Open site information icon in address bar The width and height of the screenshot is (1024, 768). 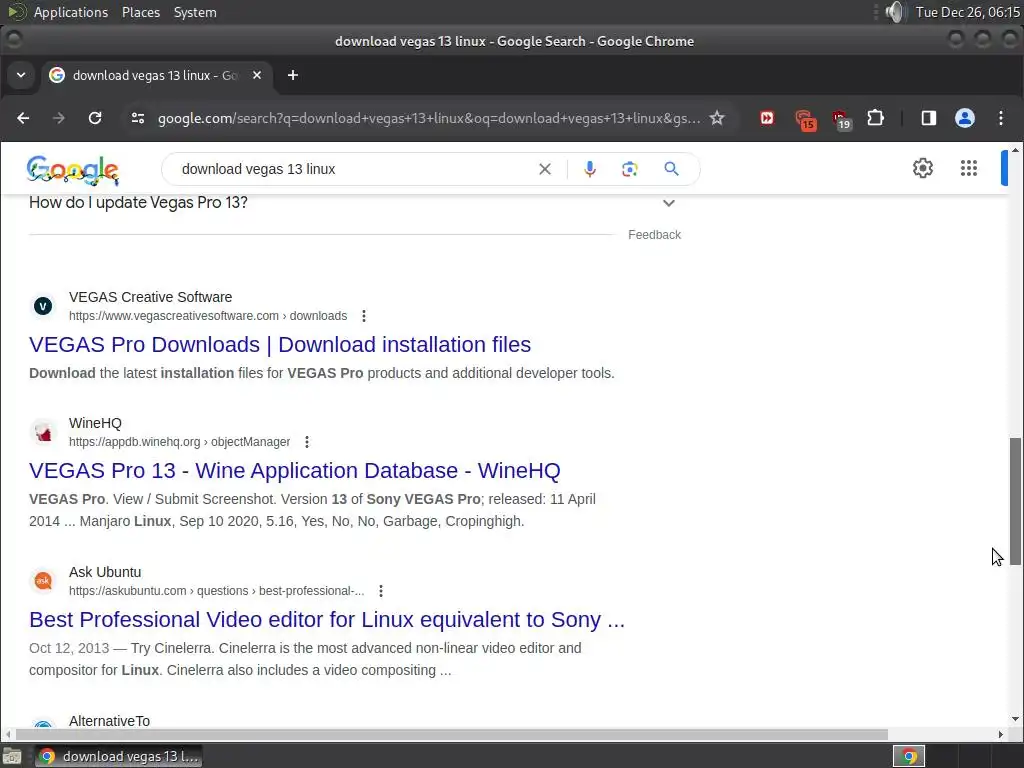(138, 118)
